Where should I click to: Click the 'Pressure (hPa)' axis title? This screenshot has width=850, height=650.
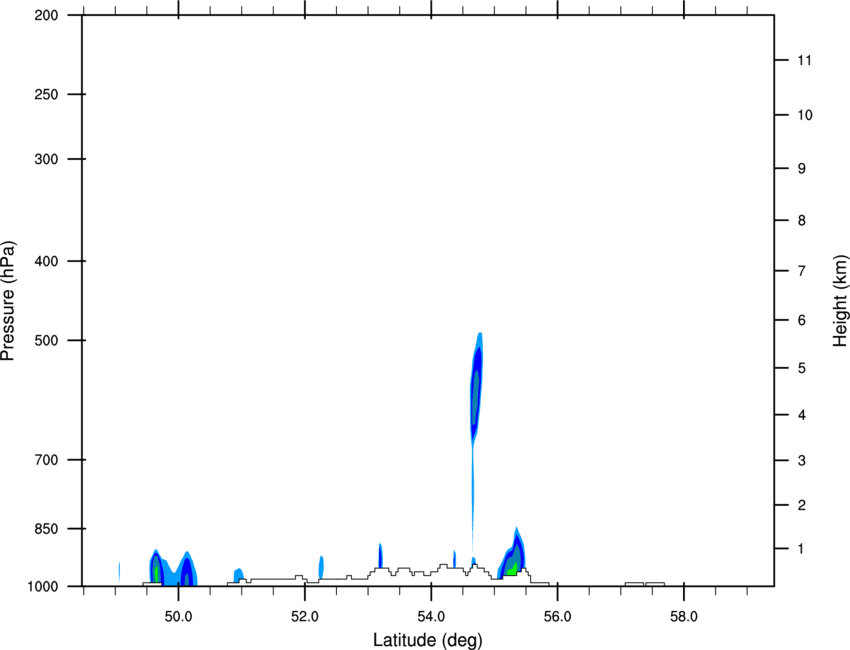(x=8, y=301)
